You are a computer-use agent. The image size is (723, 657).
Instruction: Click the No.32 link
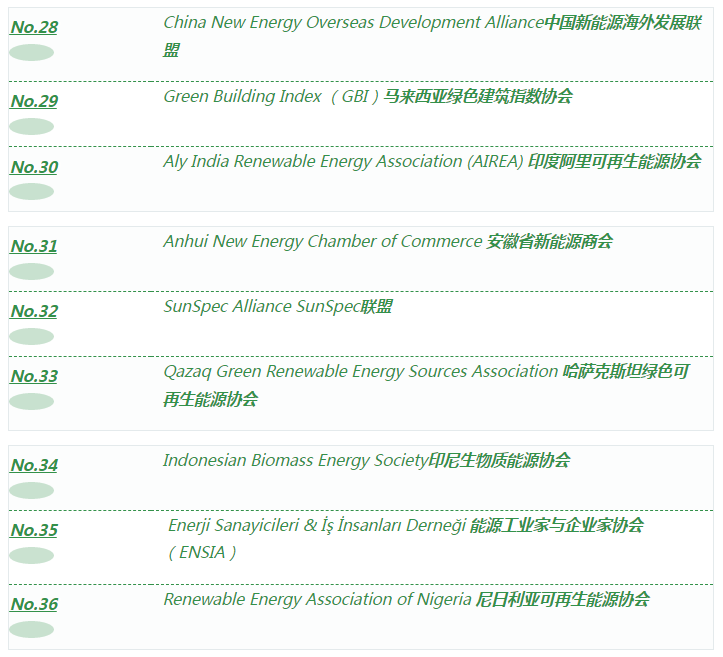click(x=34, y=311)
